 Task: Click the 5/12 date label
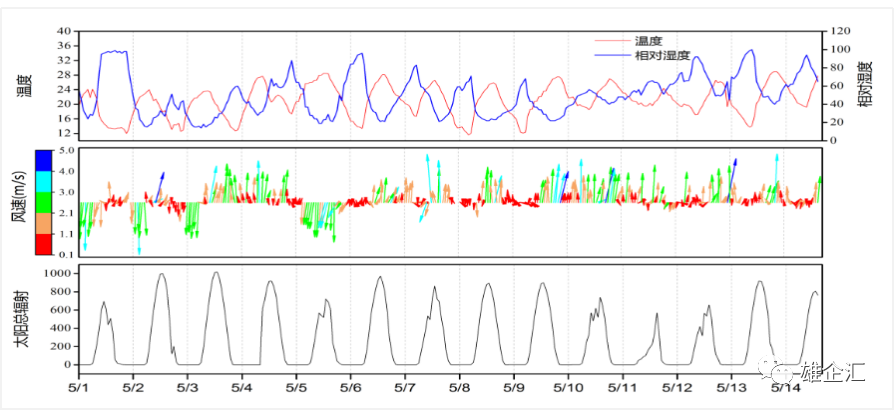point(677,386)
